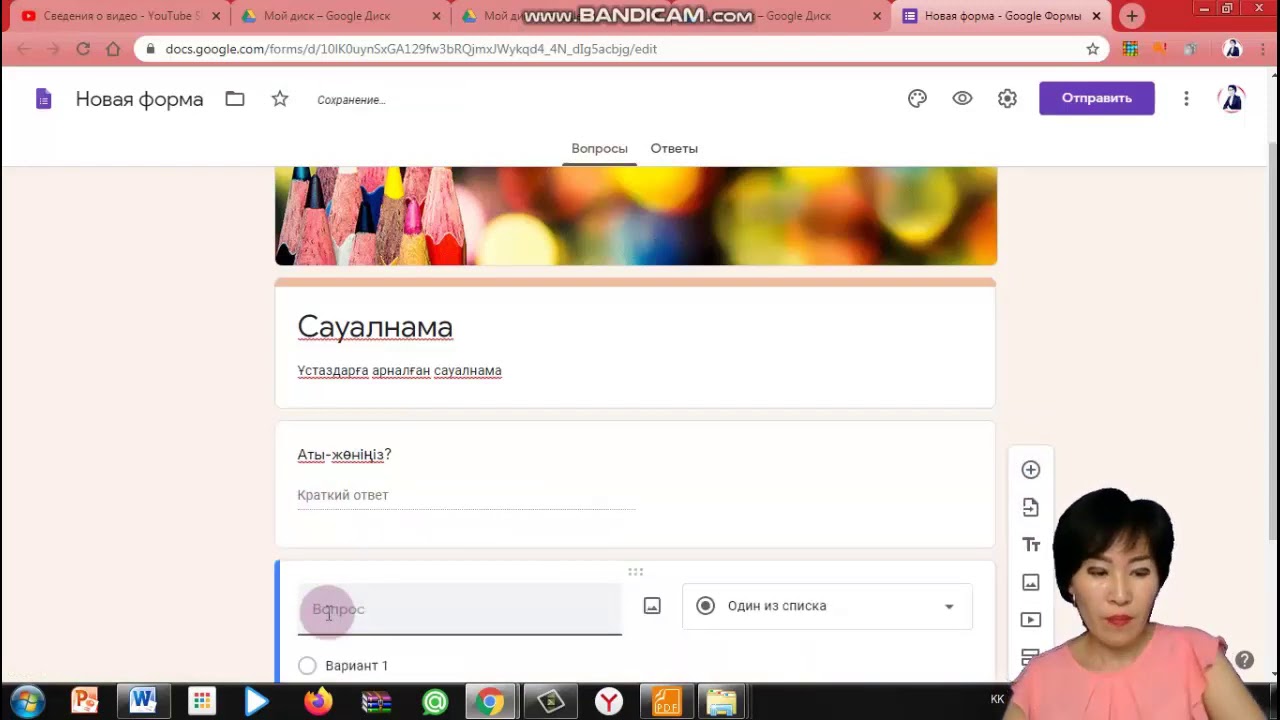
Task: Open File Explorer from taskbar
Action: [721, 702]
